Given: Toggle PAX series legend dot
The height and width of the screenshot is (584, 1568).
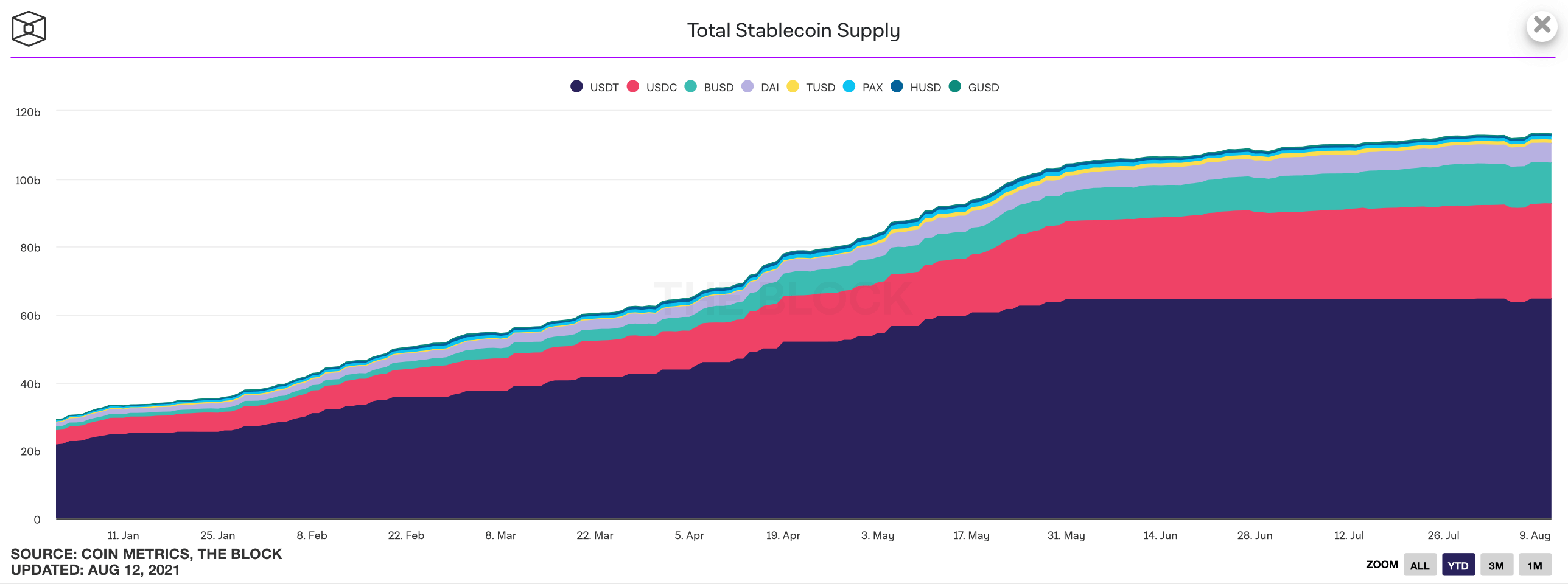Looking at the screenshot, I should pyautogui.click(x=849, y=86).
